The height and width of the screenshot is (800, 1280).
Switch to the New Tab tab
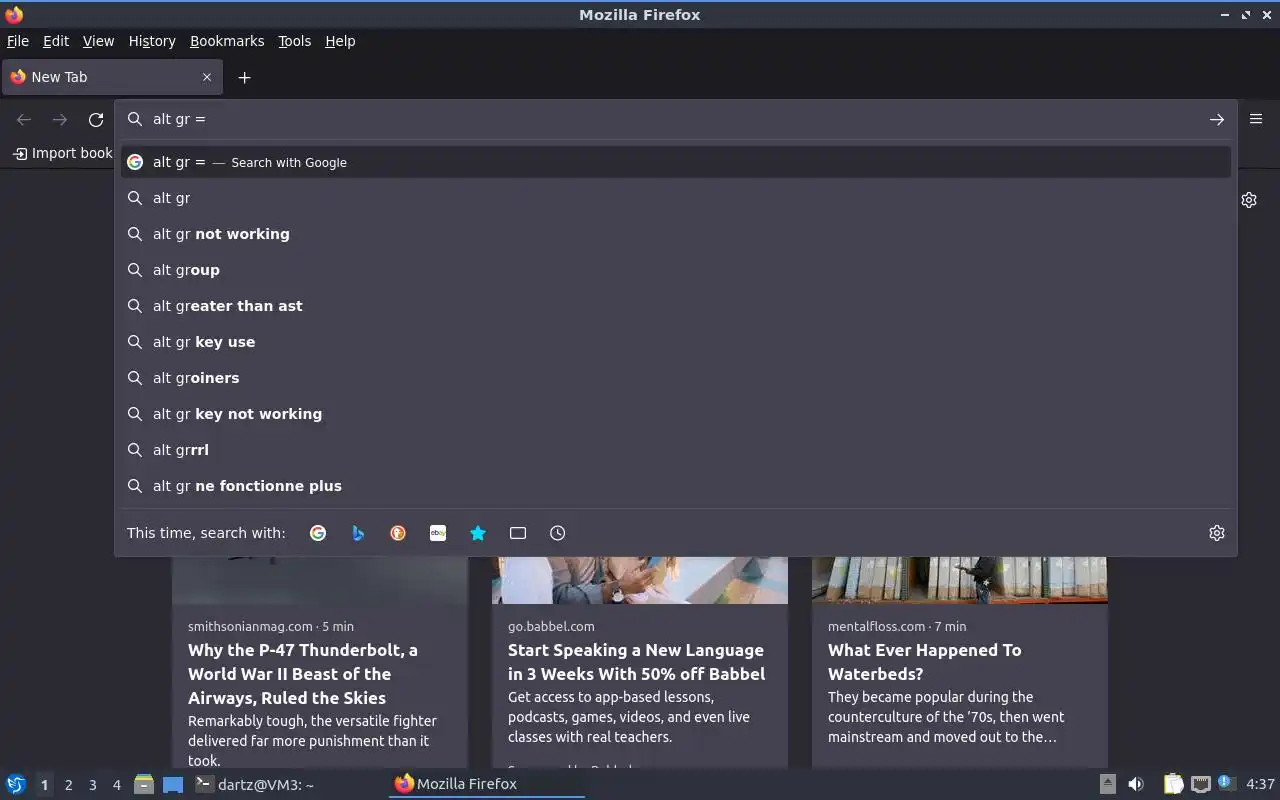111,77
